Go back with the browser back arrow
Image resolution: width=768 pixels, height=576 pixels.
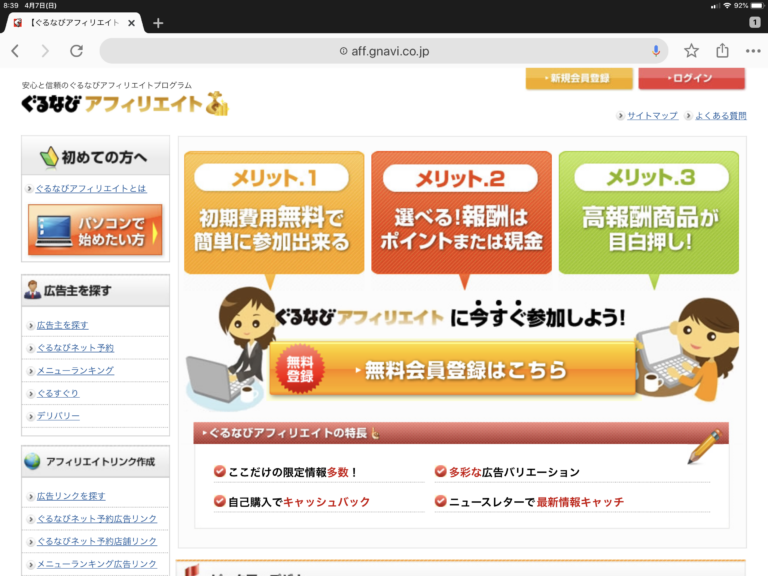[15, 51]
